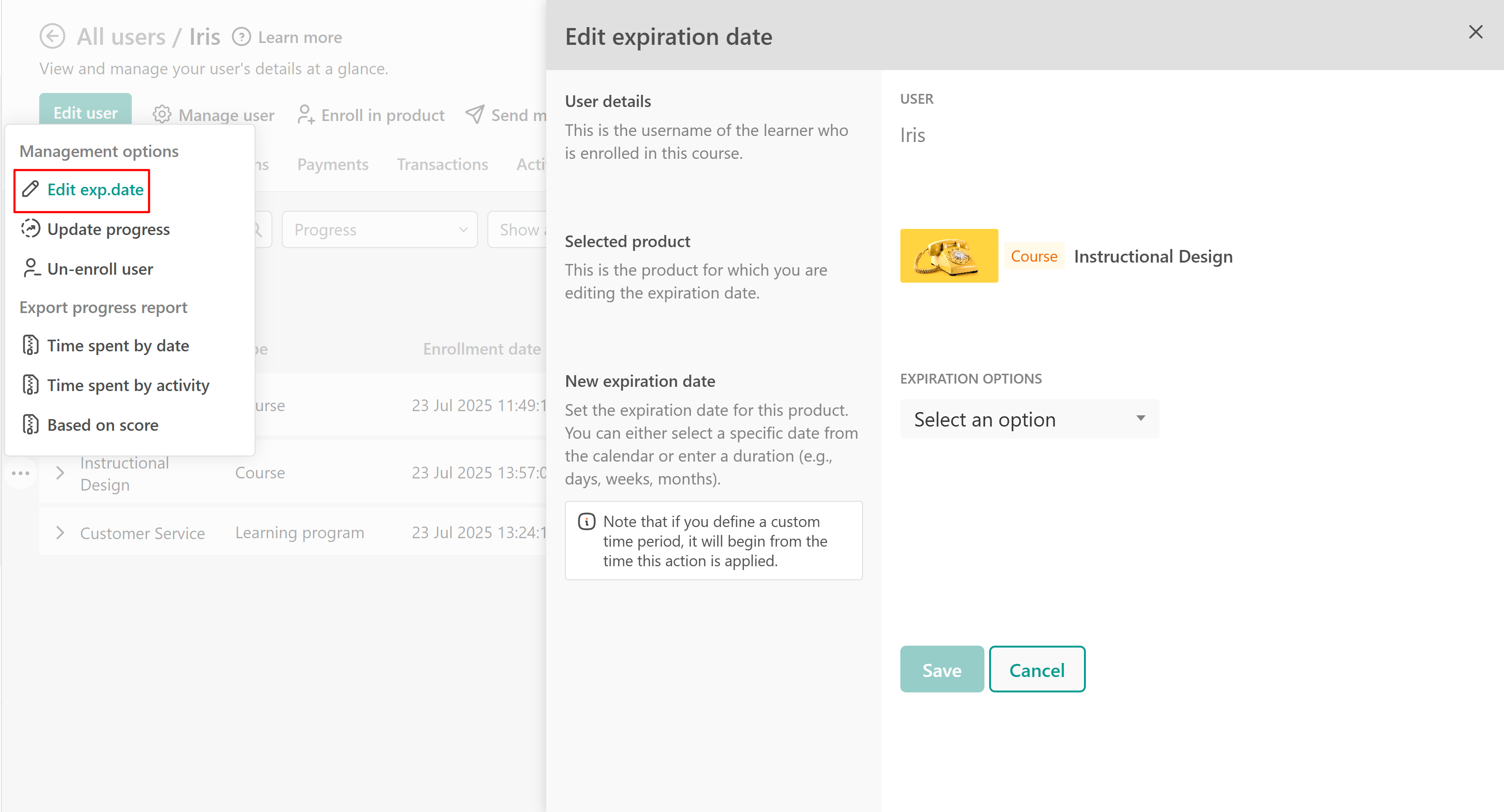This screenshot has height=812, width=1504.
Task: Click the Enroll in product person icon
Action: (x=306, y=114)
